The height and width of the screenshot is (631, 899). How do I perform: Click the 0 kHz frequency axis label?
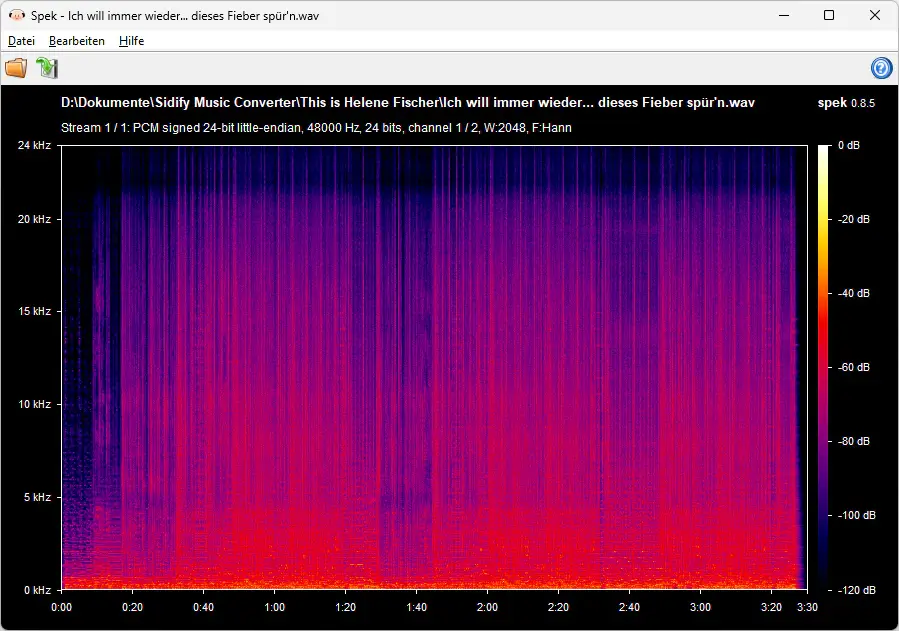37,590
